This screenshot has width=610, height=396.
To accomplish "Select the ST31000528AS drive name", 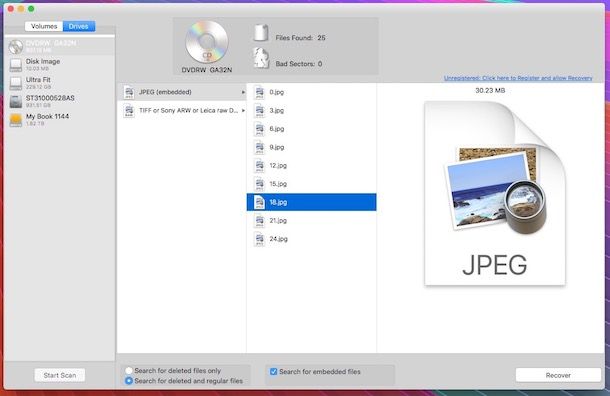I will [x=50, y=98].
